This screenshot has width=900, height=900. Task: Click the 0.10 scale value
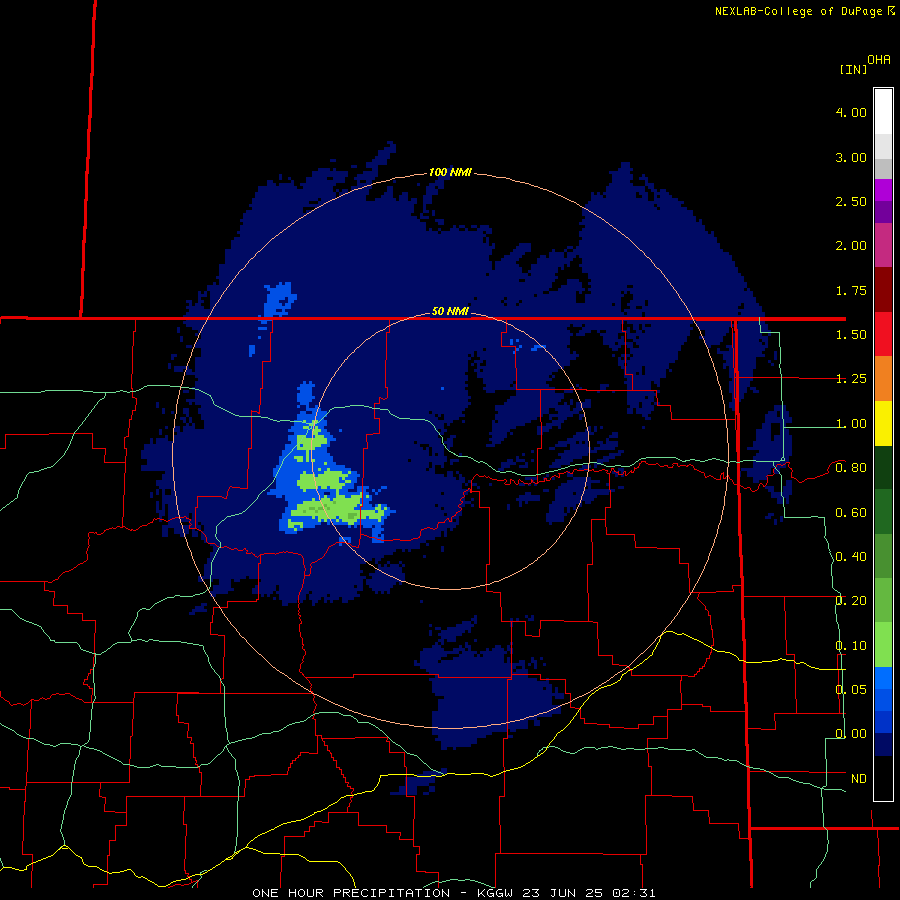[851, 646]
